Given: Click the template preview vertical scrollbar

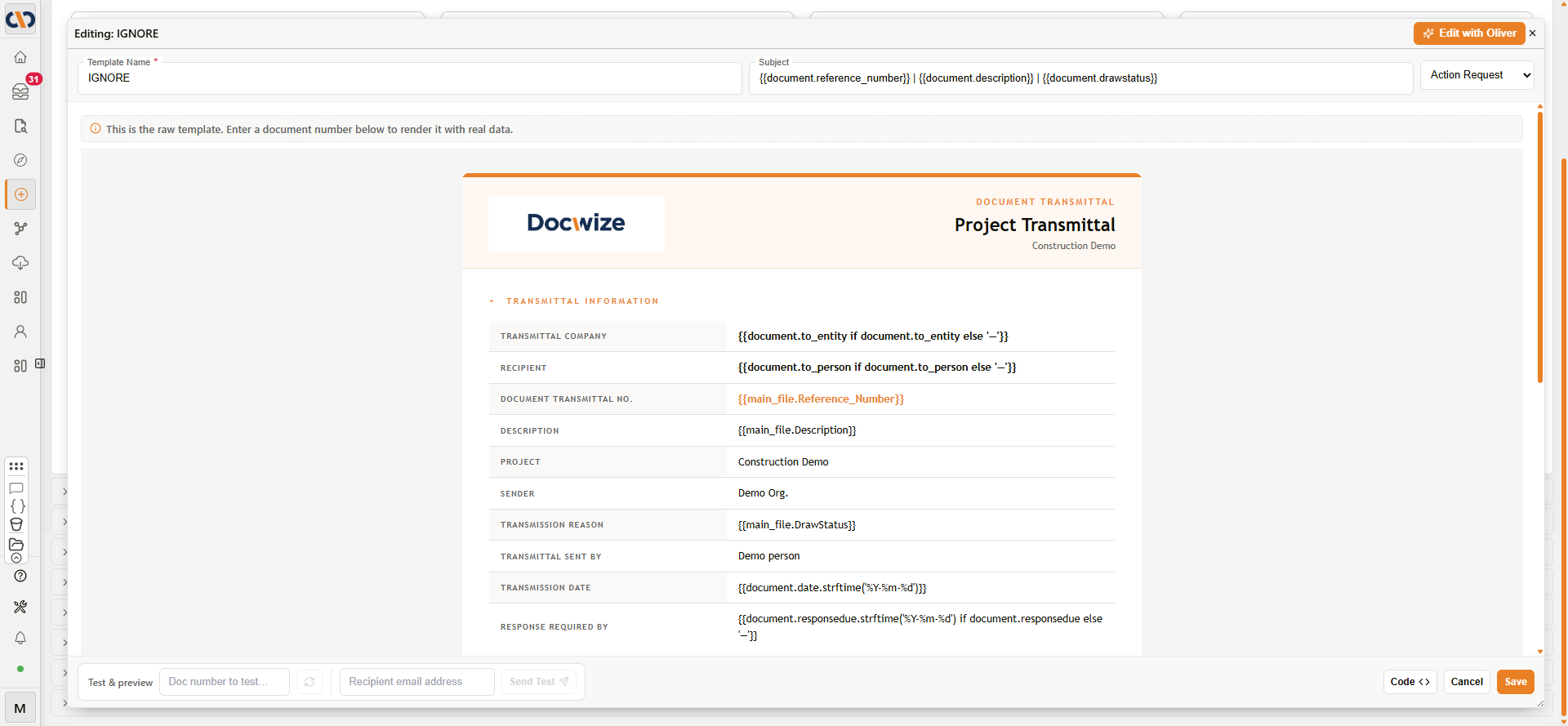Looking at the screenshot, I should point(1540,247).
